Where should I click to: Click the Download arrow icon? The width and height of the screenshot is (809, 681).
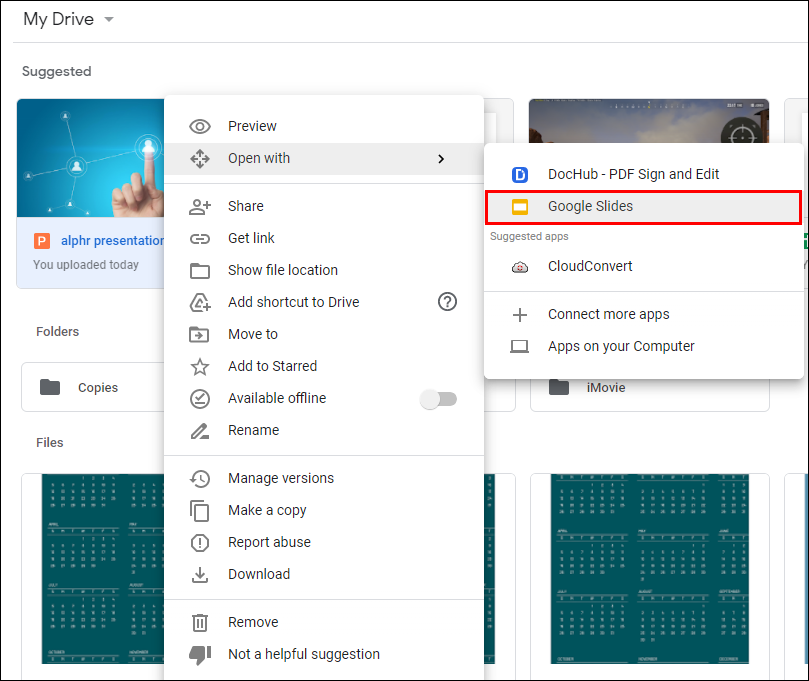tap(200, 574)
